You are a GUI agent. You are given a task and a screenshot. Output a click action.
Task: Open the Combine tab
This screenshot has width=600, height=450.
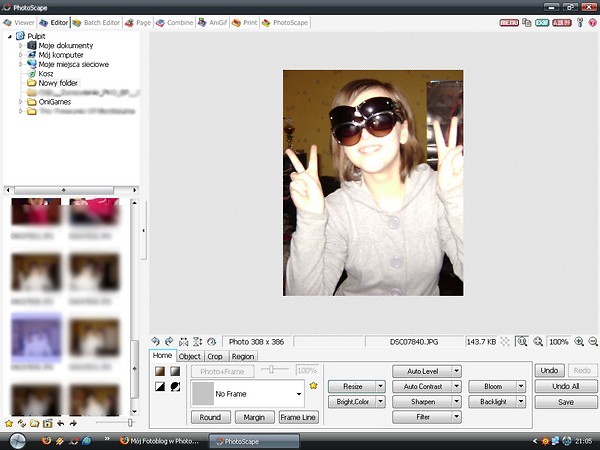click(174, 23)
